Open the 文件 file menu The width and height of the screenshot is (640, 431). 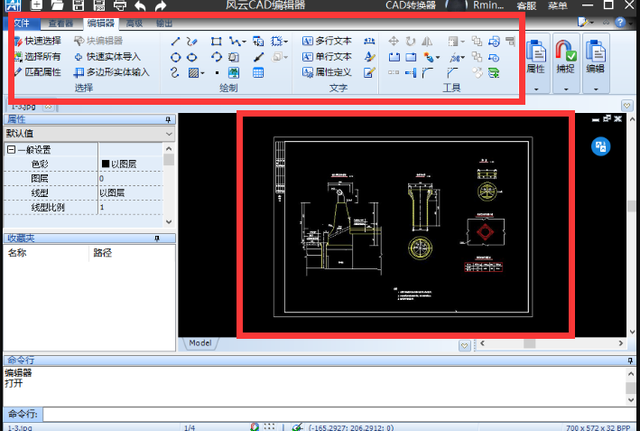[x=22, y=21]
